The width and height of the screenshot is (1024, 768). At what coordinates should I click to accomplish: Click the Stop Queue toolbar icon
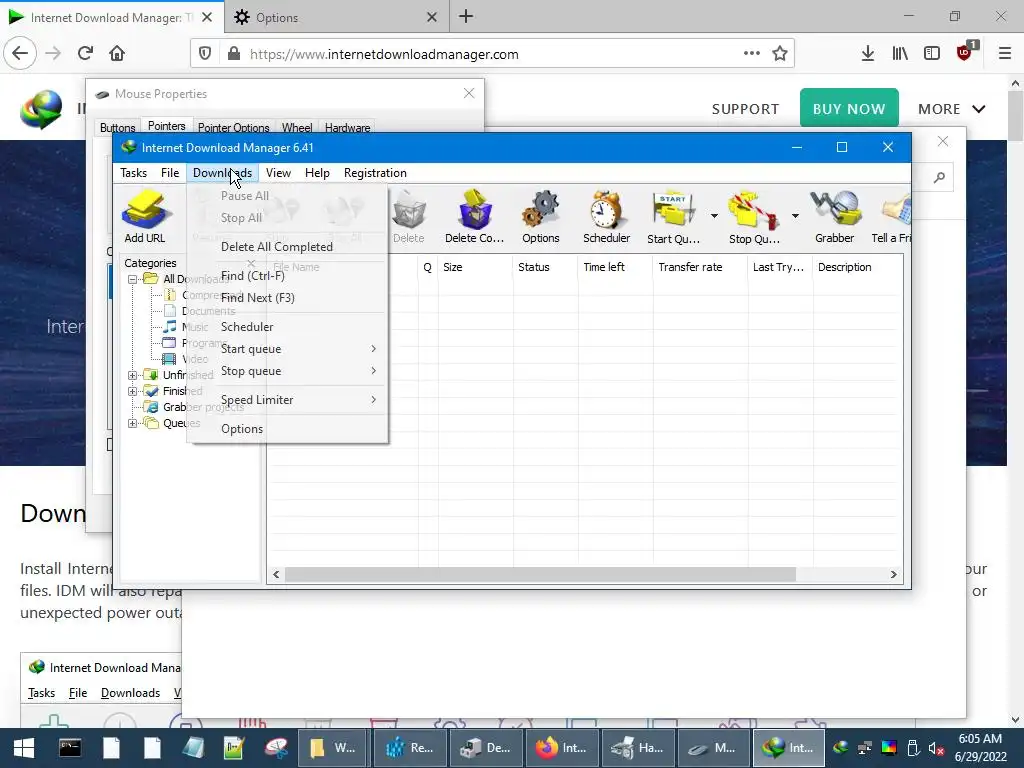[x=754, y=217]
